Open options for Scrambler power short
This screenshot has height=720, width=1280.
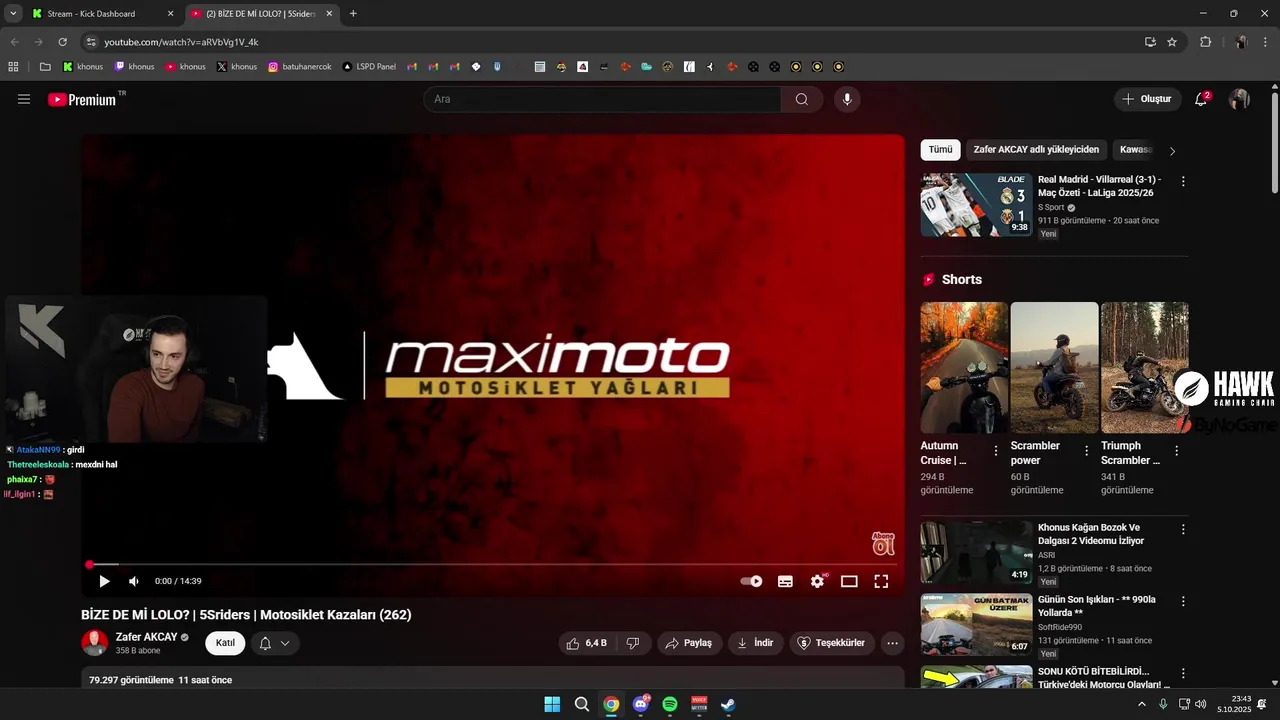point(1086,451)
